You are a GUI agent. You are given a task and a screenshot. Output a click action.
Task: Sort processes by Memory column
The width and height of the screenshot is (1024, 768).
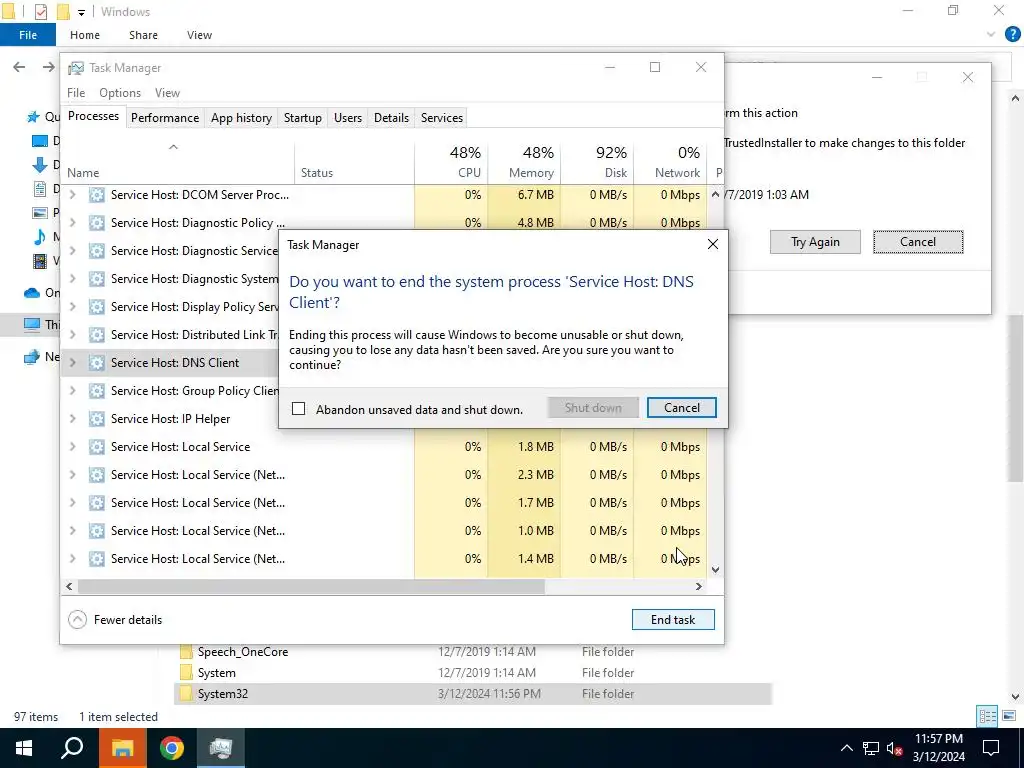tap(524, 162)
